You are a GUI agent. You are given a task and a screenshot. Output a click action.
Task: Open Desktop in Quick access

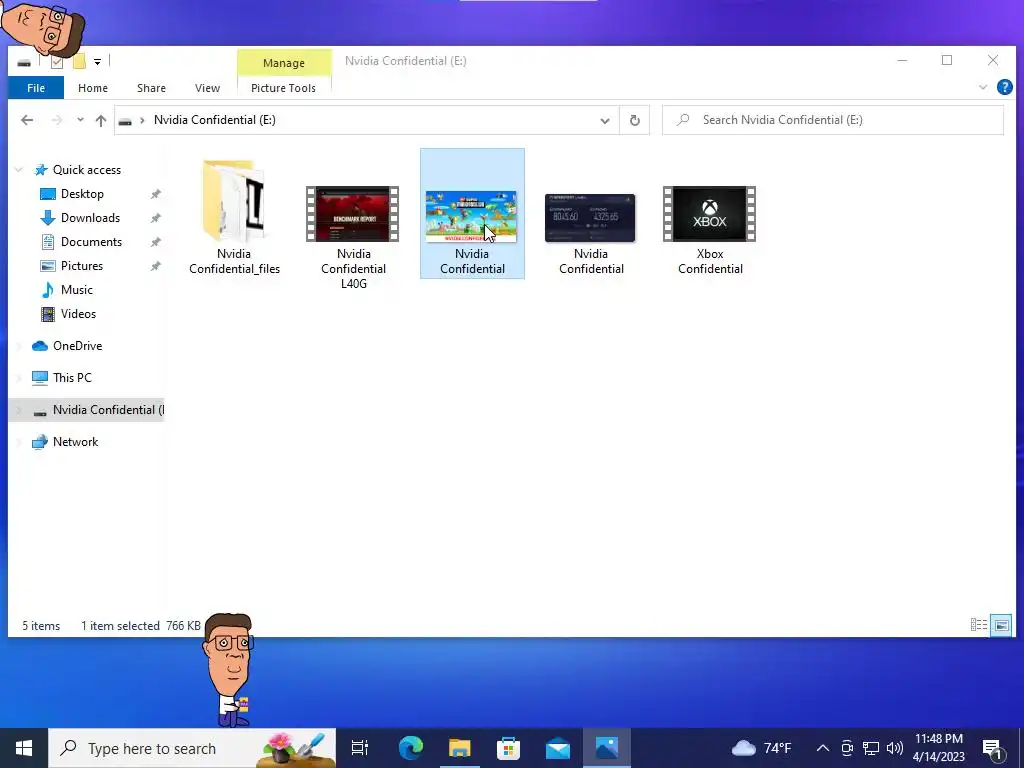point(82,194)
